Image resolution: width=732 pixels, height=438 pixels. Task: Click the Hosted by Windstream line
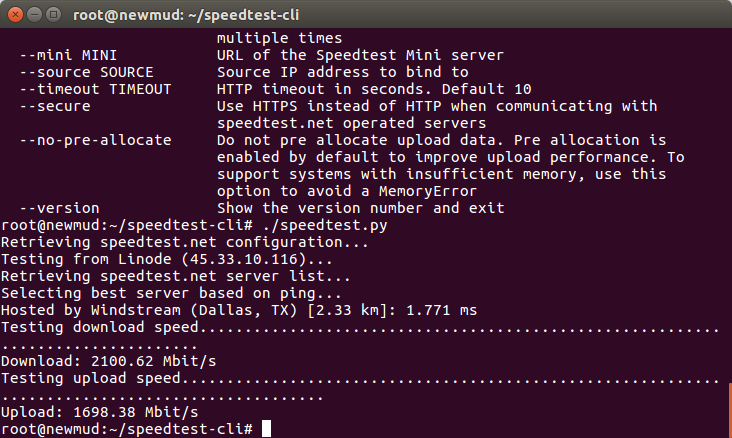click(x=239, y=310)
